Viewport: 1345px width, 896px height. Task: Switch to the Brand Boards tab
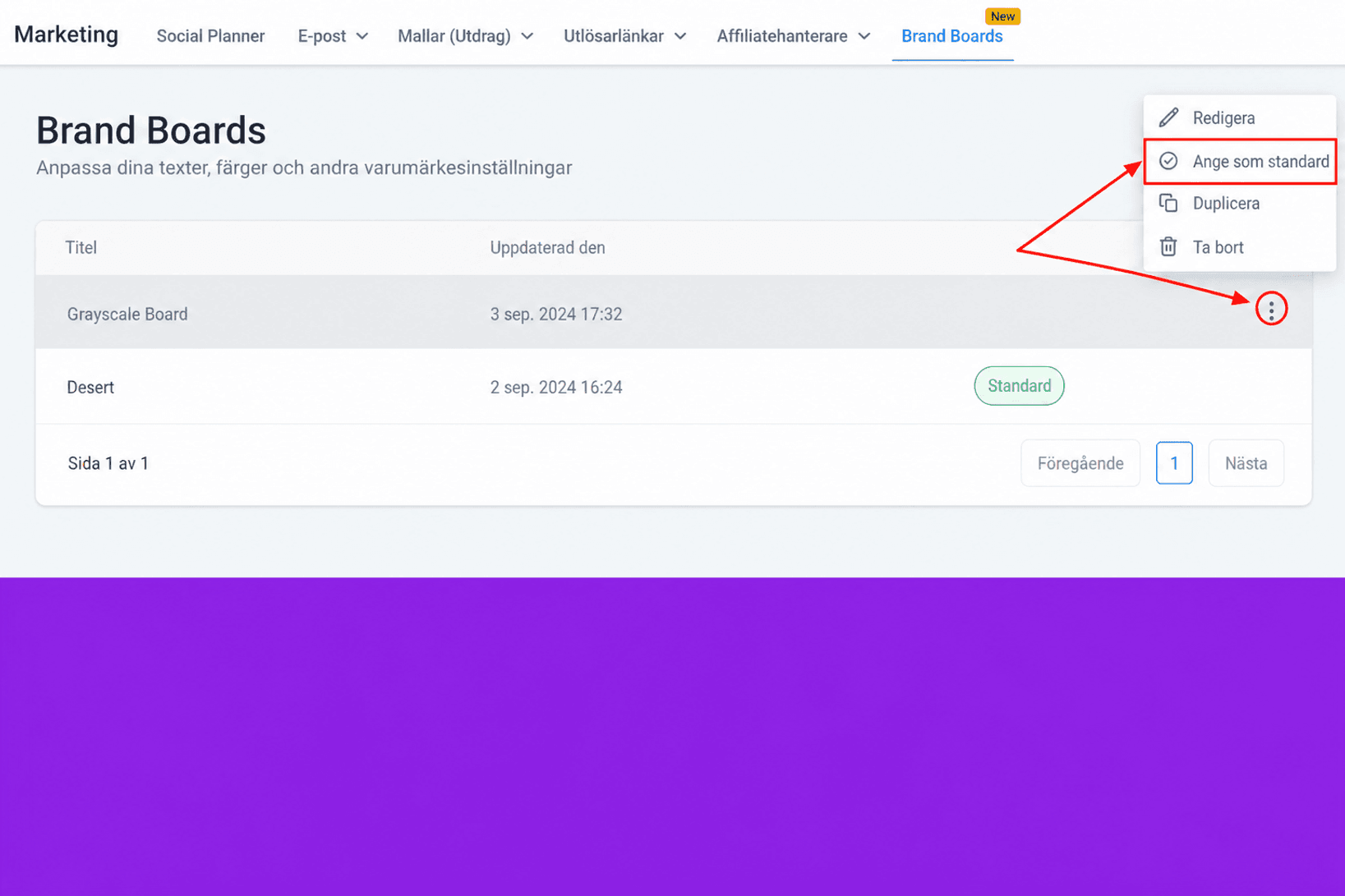point(952,36)
